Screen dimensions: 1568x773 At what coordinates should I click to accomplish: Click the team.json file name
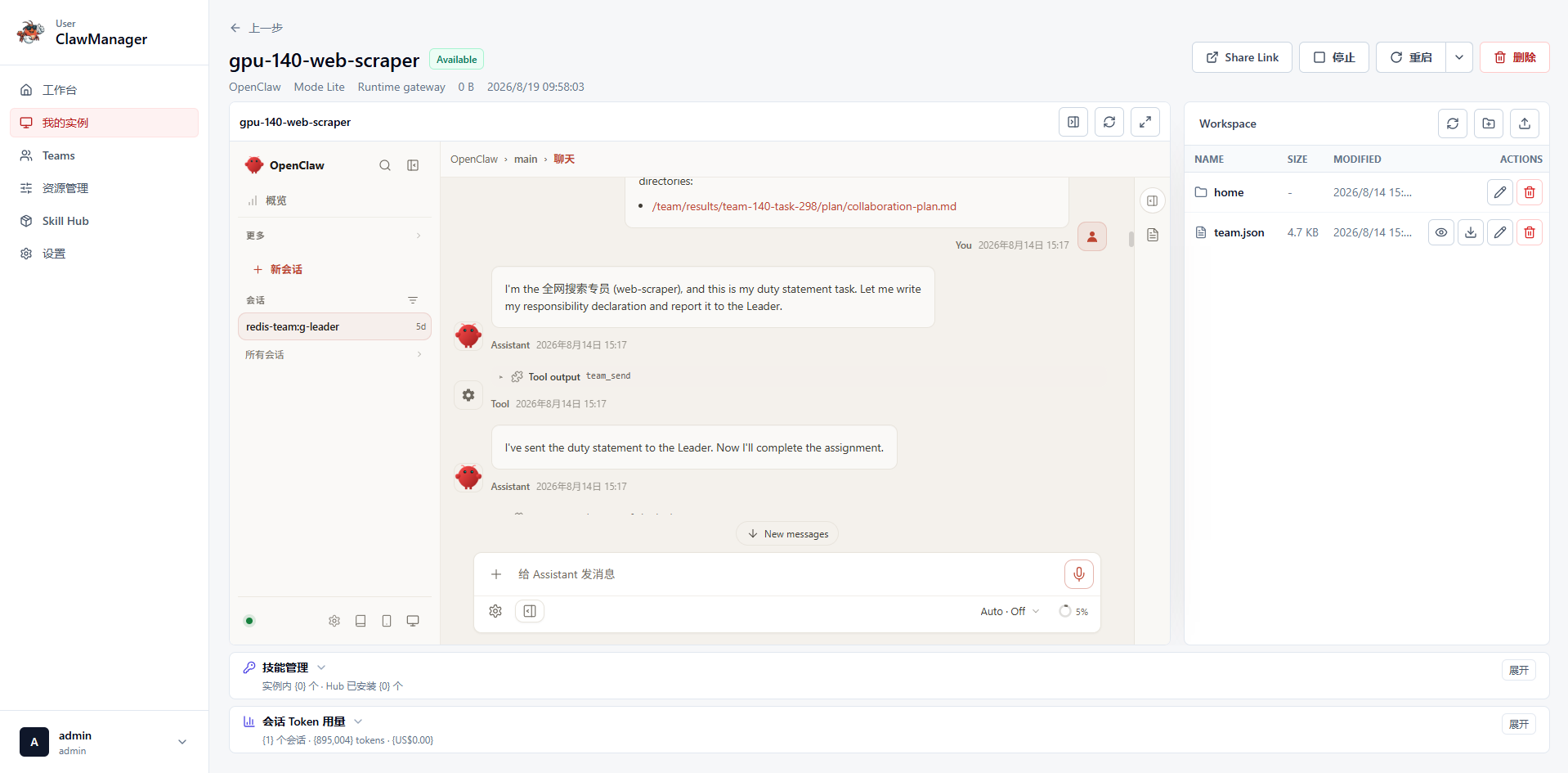(1239, 232)
